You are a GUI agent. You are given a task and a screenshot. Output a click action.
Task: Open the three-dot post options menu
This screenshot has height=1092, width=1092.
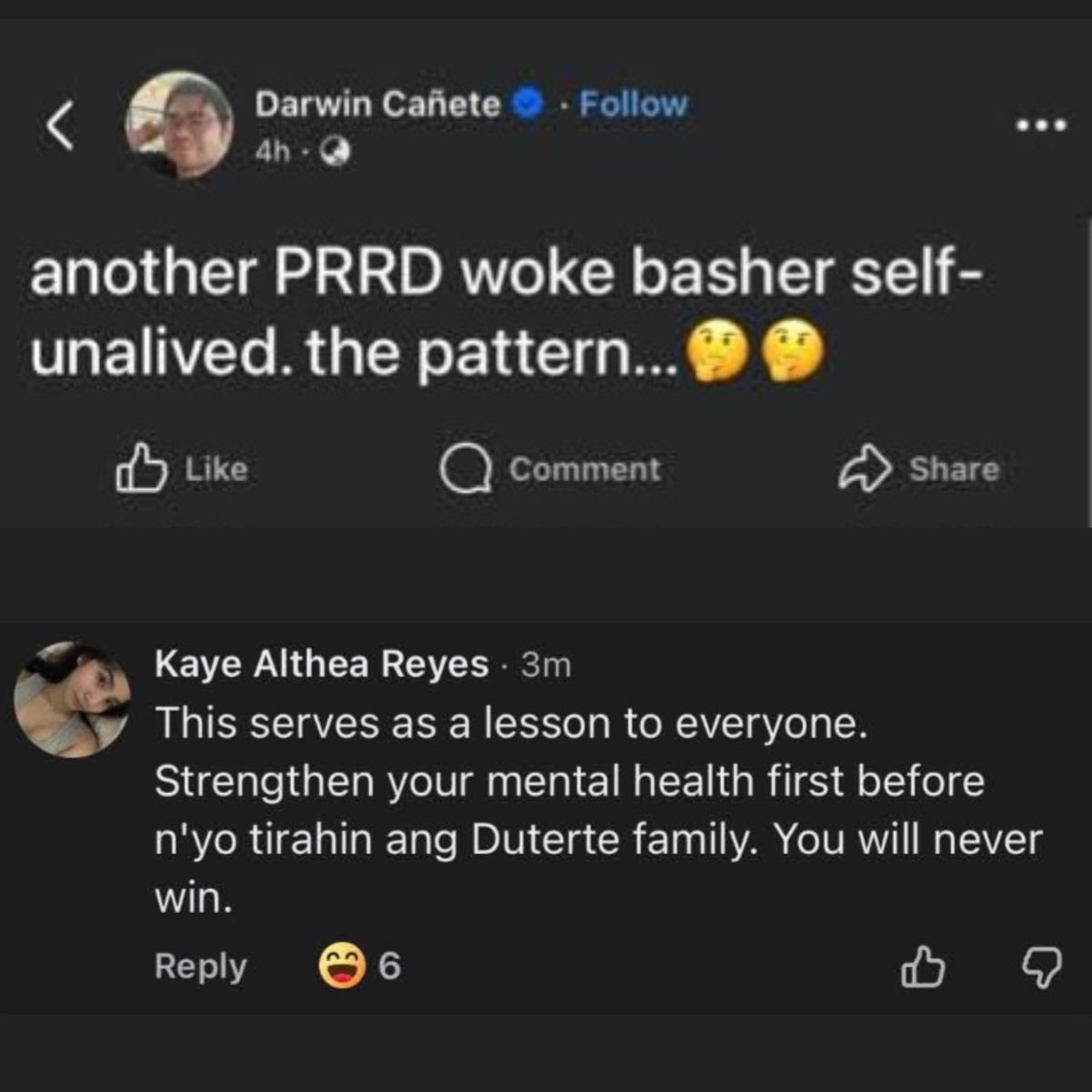point(1041,126)
